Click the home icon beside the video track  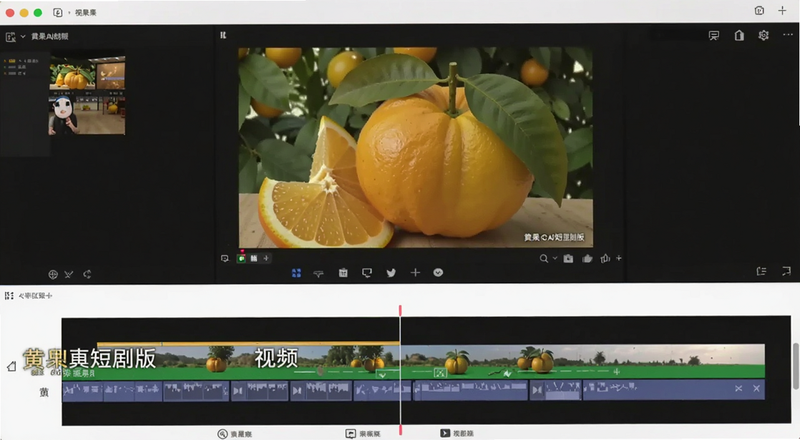pos(12,366)
